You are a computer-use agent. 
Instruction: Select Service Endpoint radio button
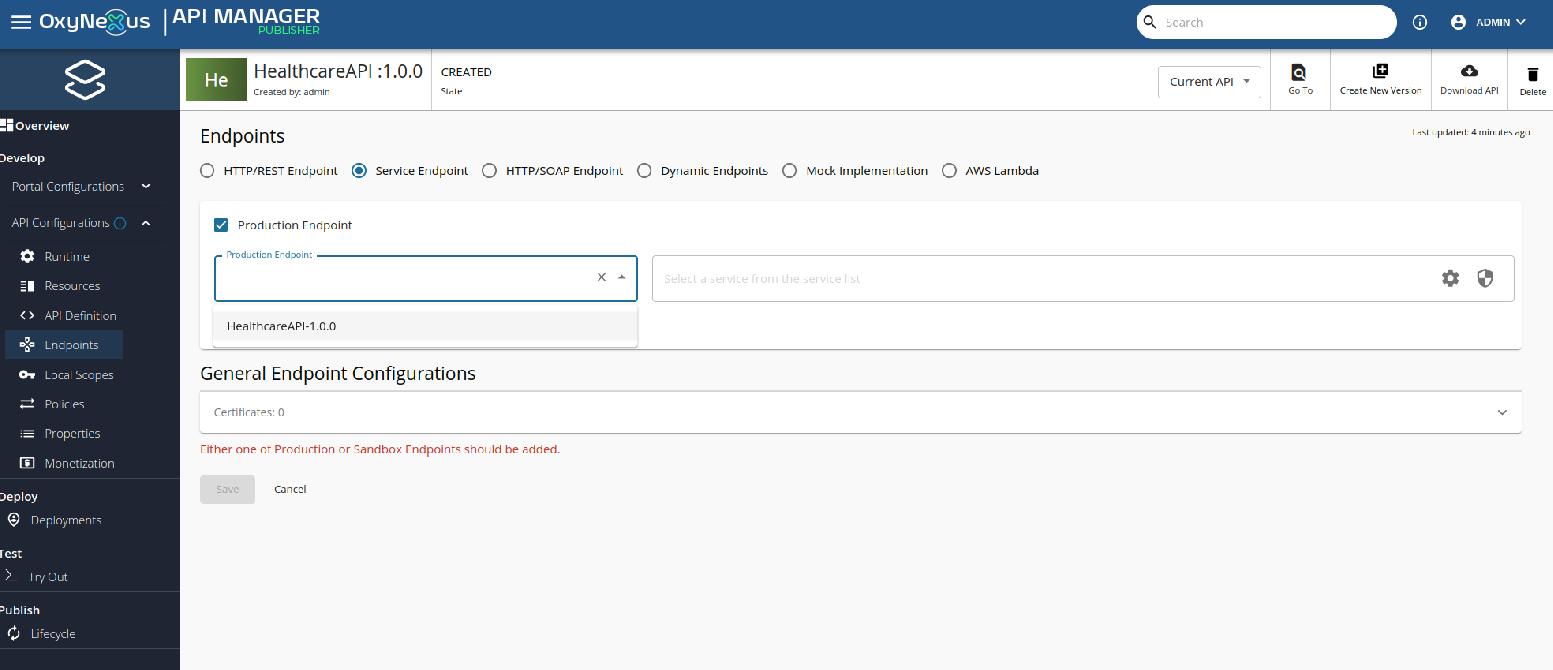[x=359, y=170]
